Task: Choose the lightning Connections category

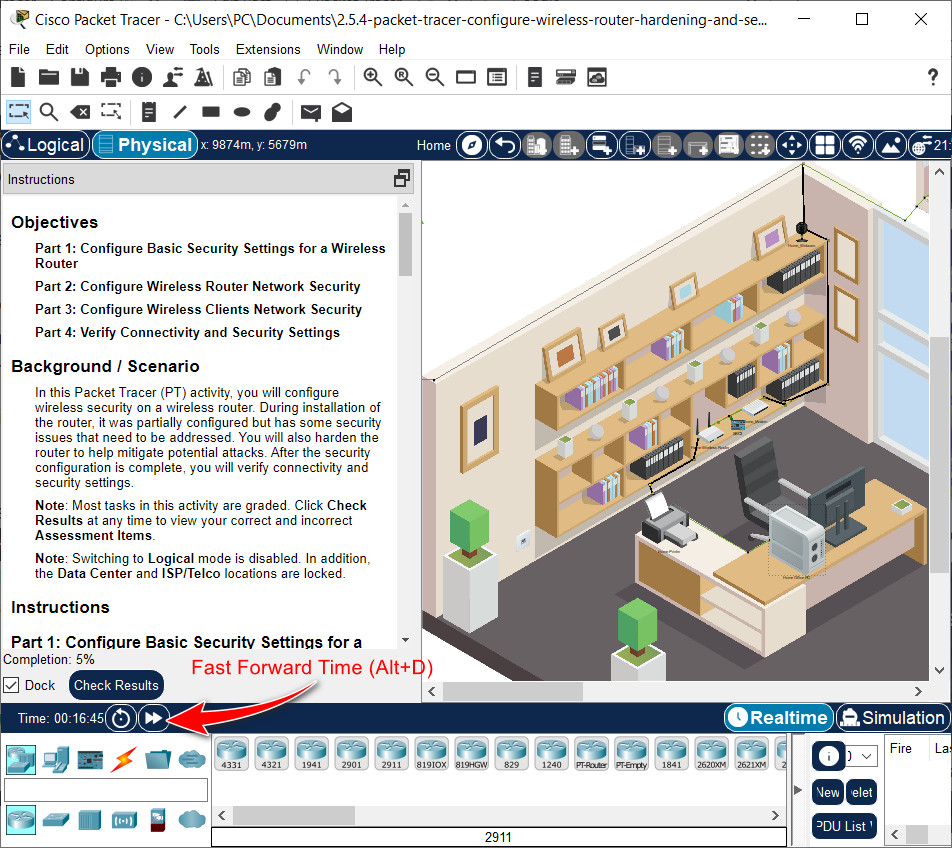Action: point(123,759)
